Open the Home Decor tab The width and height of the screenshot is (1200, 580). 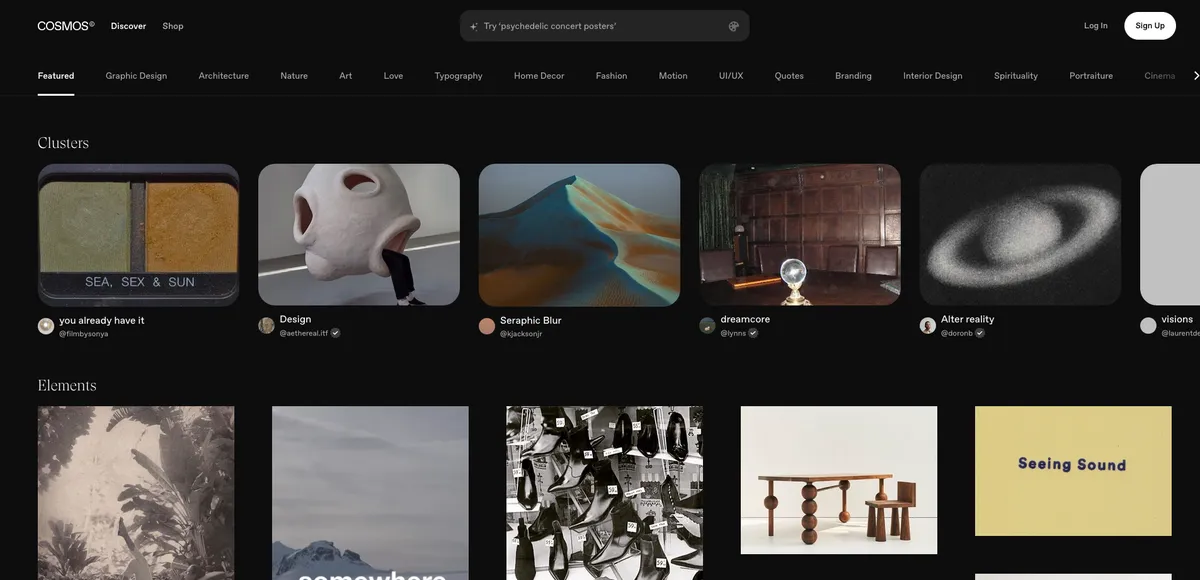coord(539,76)
